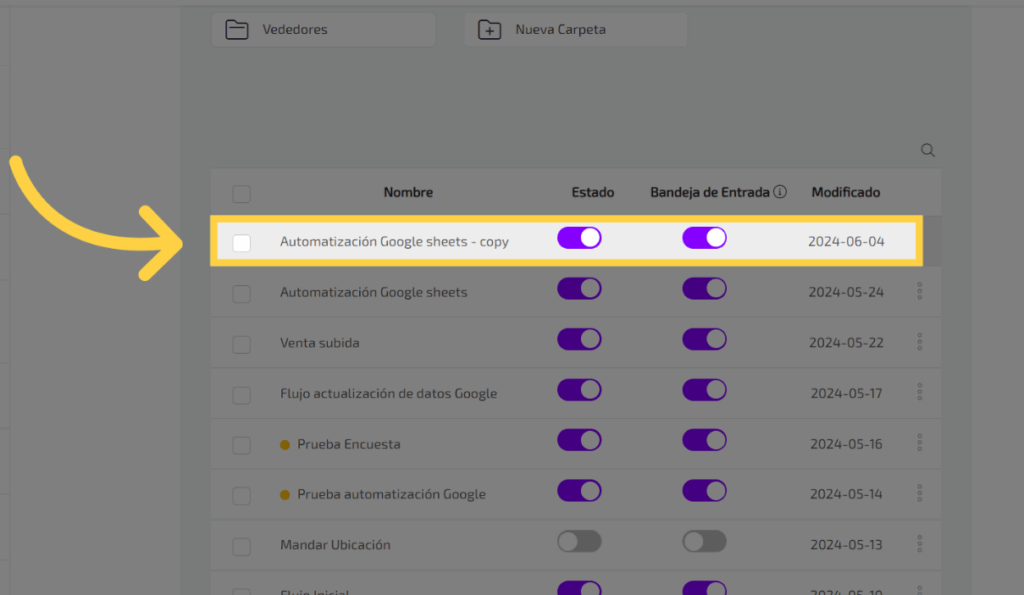Image resolution: width=1024 pixels, height=595 pixels.
Task: Open the Prueba automatización Google flow
Action: [x=391, y=494]
